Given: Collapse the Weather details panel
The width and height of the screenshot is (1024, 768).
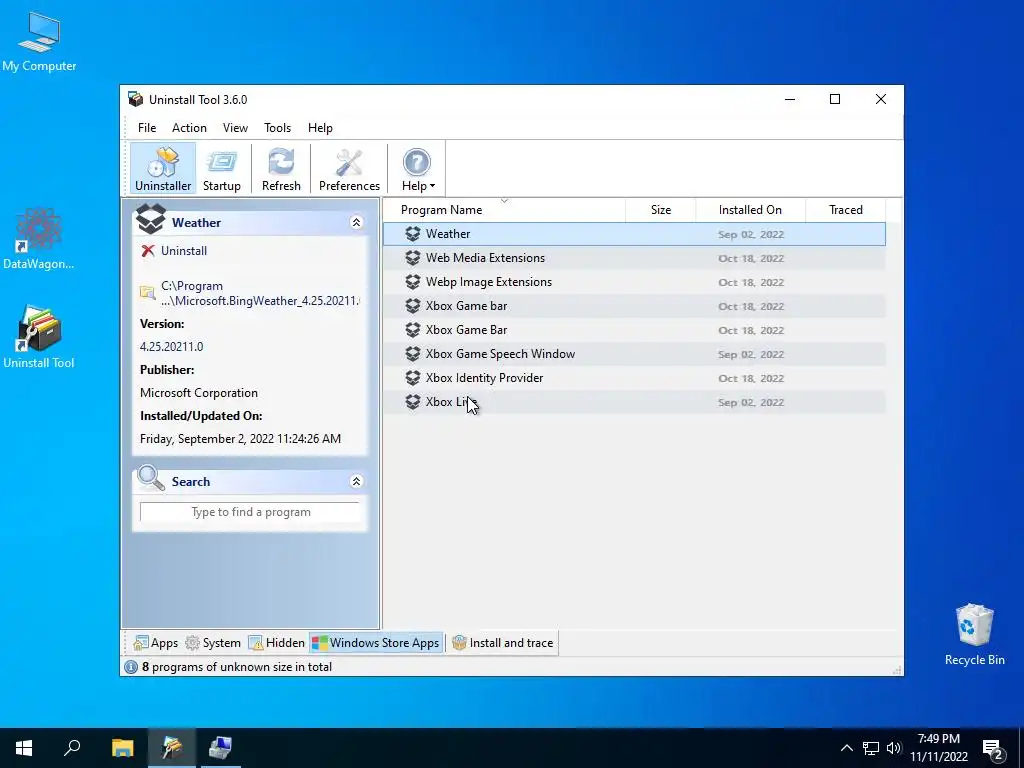Looking at the screenshot, I should point(357,223).
